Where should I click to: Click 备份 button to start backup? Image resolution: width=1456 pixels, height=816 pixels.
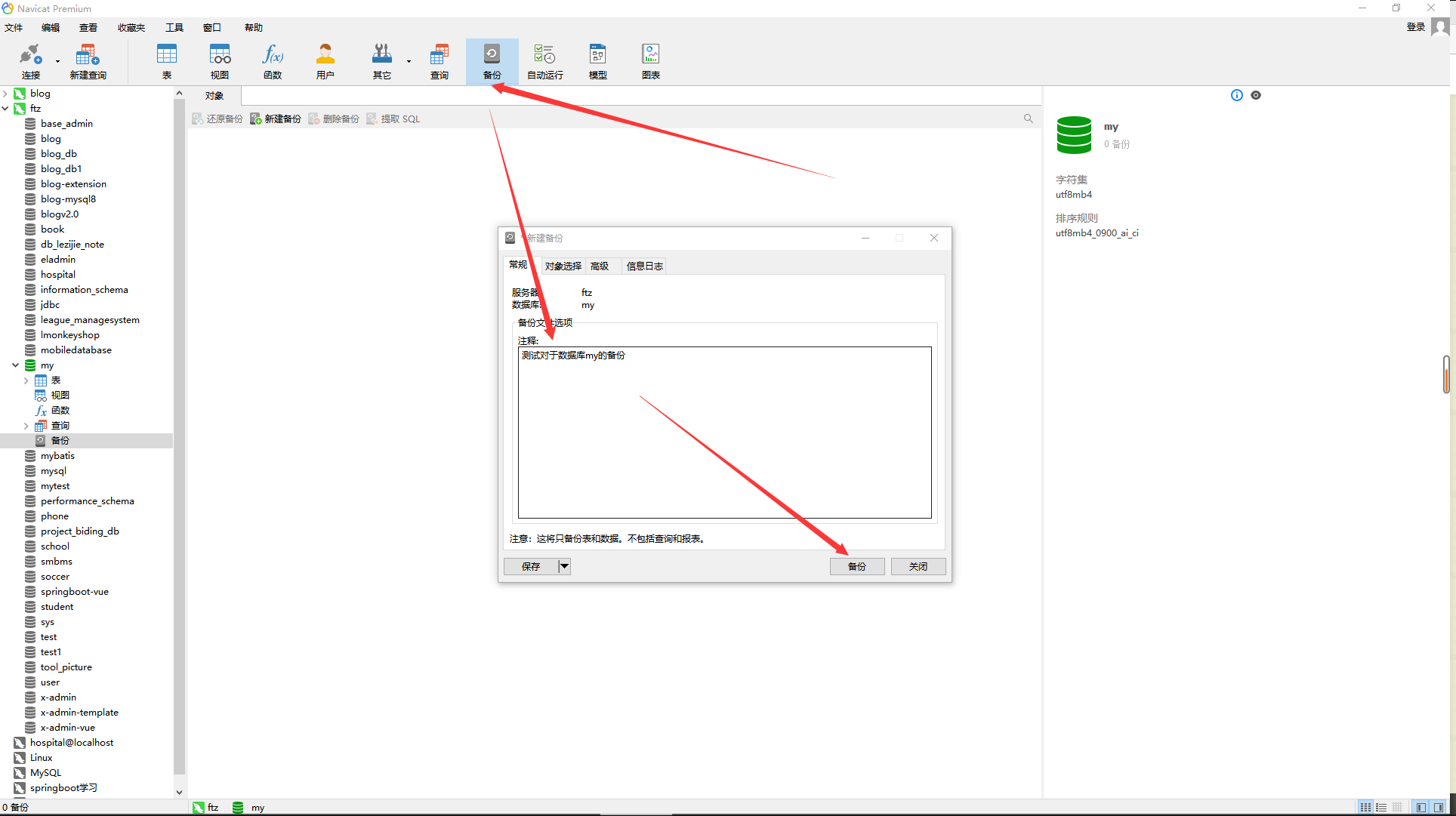(x=857, y=566)
